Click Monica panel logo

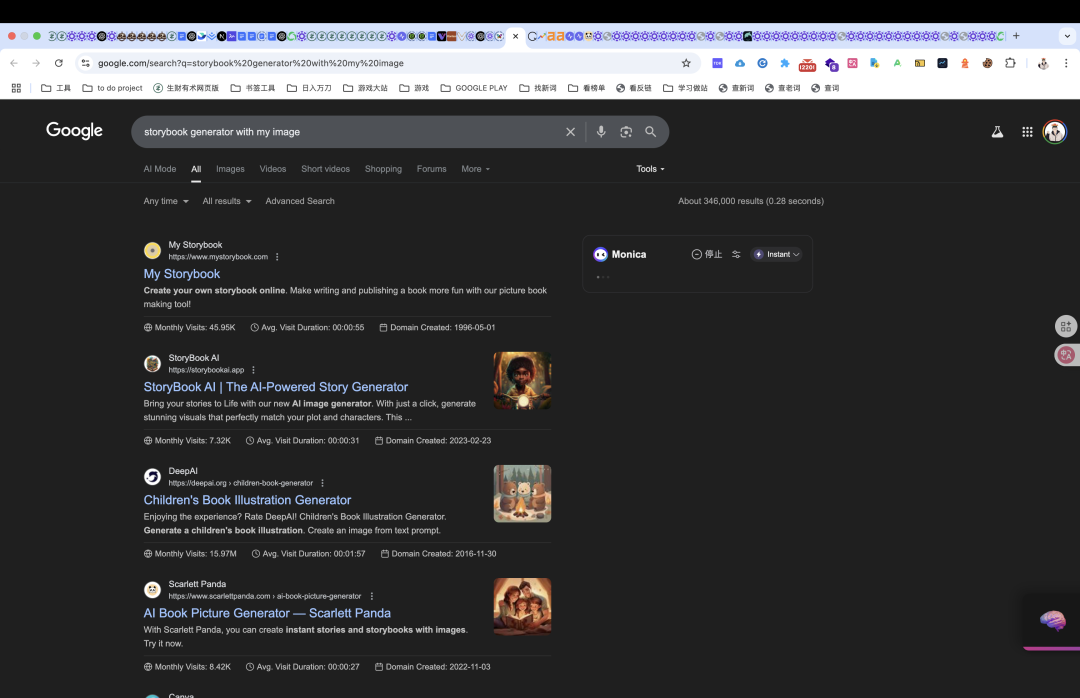601,254
